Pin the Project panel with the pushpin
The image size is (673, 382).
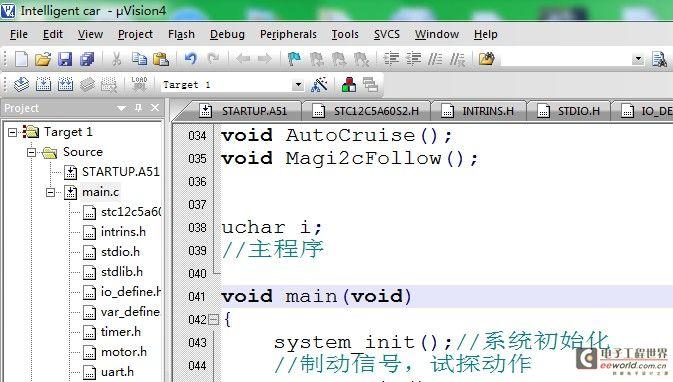click(138, 108)
